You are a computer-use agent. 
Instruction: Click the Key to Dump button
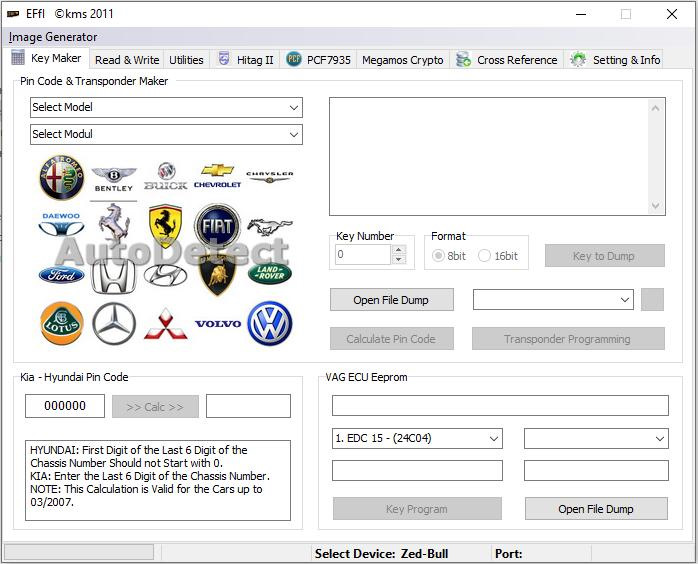pyautogui.click(x=605, y=256)
